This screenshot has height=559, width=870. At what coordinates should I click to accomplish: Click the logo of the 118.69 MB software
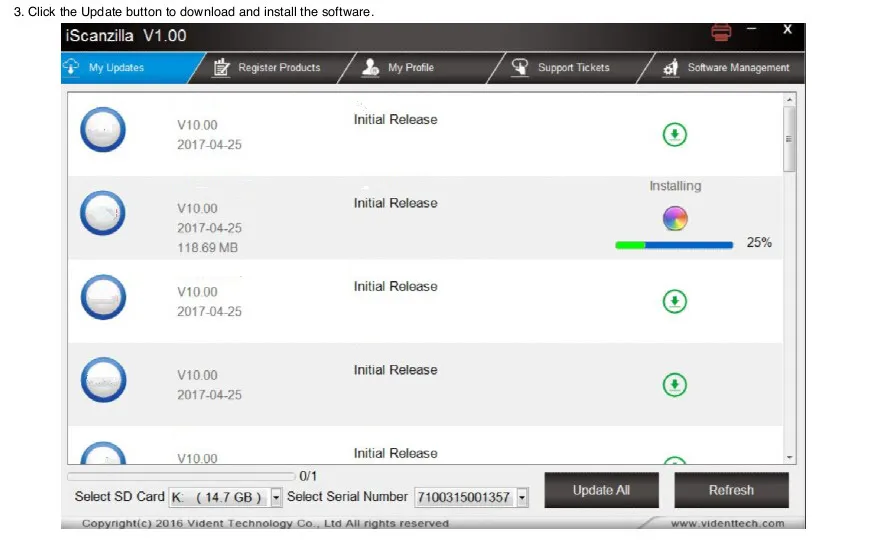pyautogui.click(x=103, y=213)
